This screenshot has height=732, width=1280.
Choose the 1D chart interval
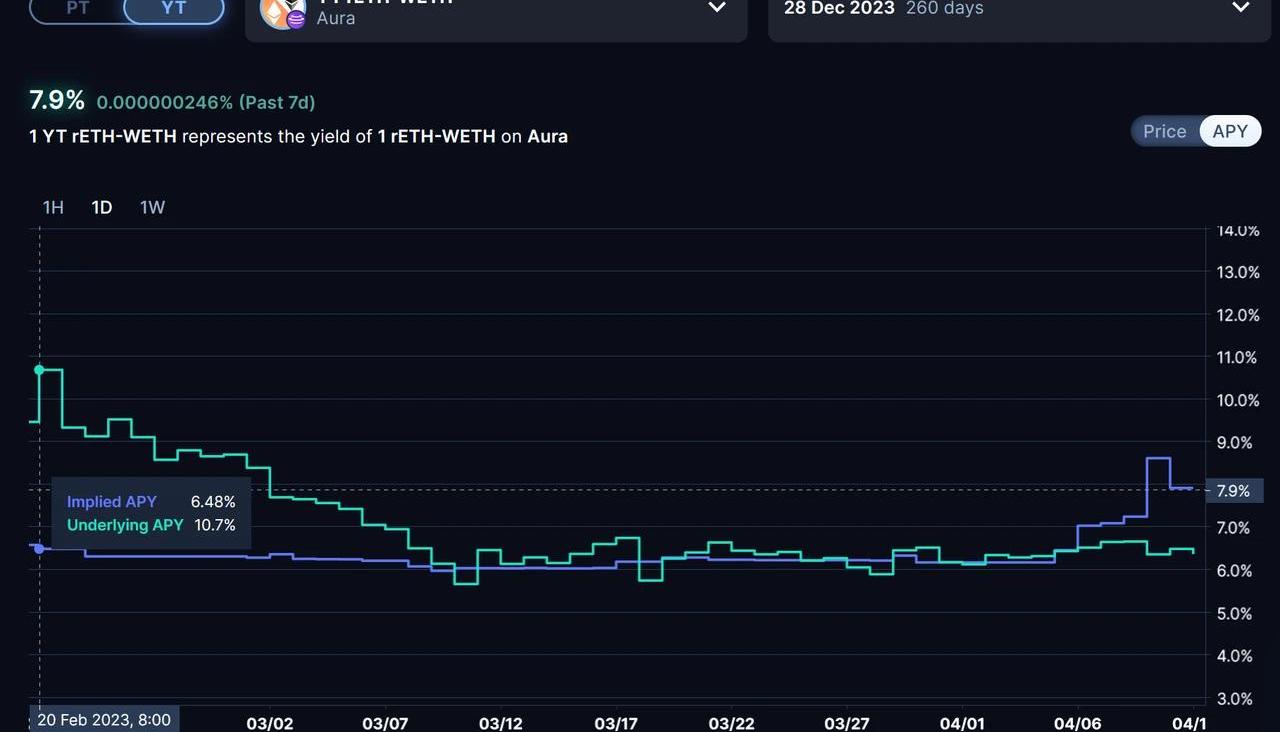point(102,207)
